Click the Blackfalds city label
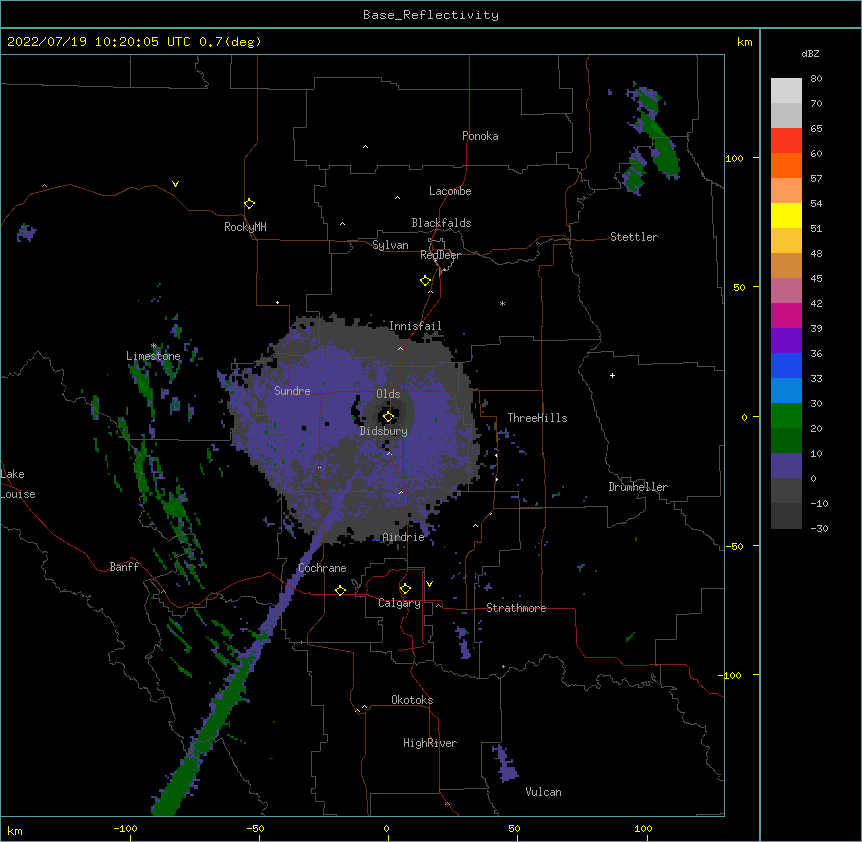The width and height of the screenshot is (862, 842). pyautogui.click(x=441, y=223)
